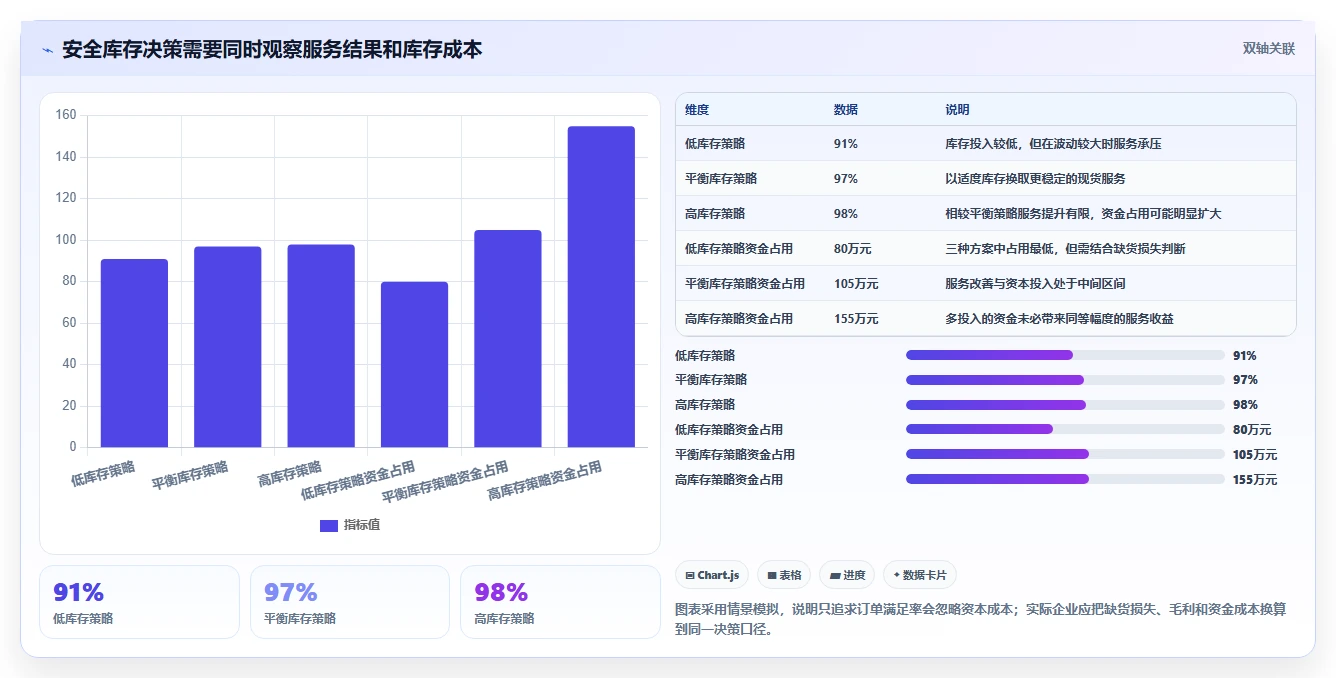Click the 低库存策略 cell in the table's first row
Screen dimensions: 1336x678
pyautogui.click(x=715, y=144)
